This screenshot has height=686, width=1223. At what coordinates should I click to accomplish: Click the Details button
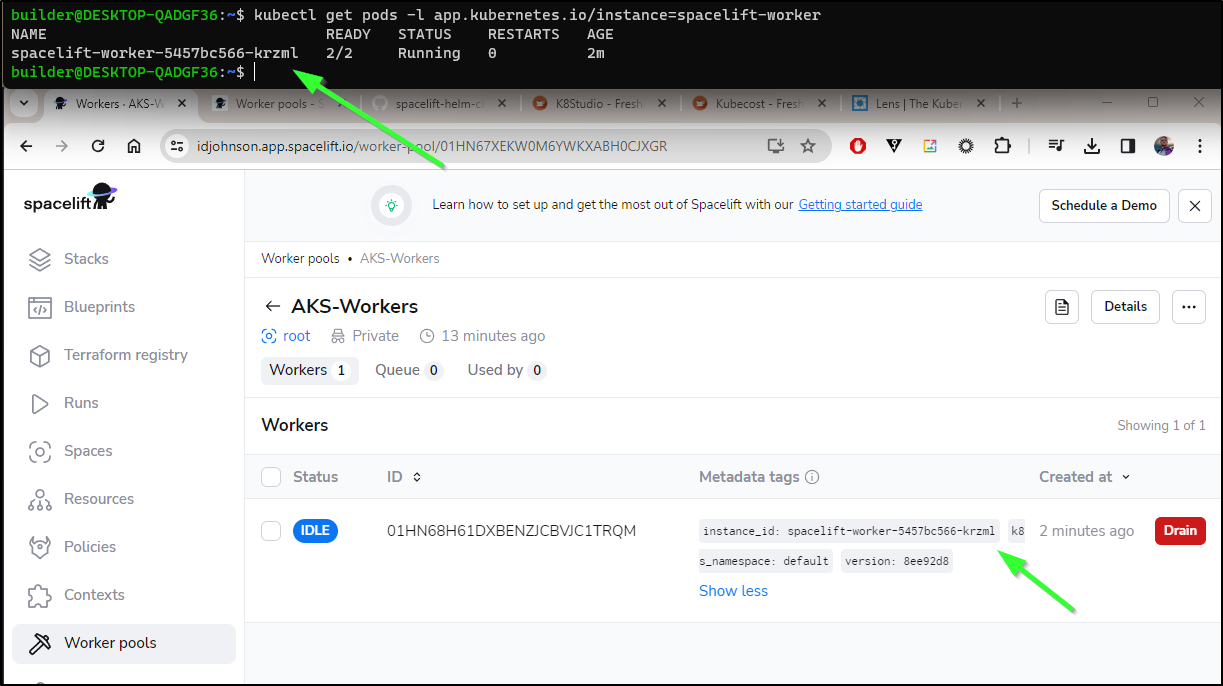coord(1125,307)
